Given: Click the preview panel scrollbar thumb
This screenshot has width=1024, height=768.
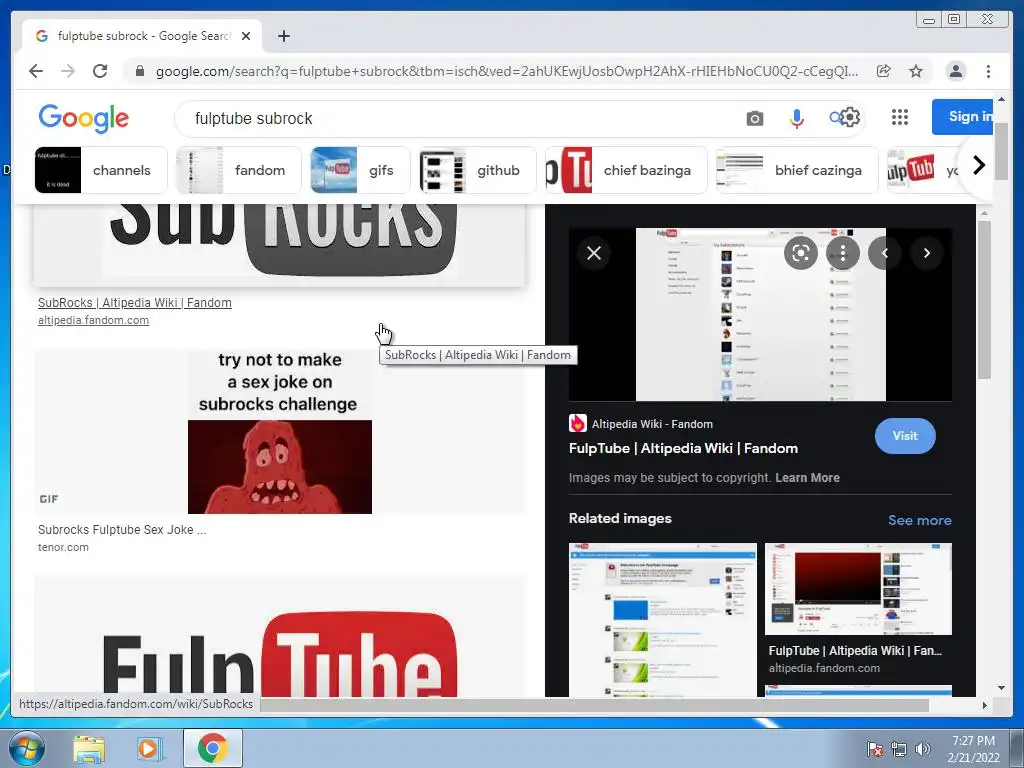Looking at the screenshot, I should pyautogui.click(x=984, y=300).
